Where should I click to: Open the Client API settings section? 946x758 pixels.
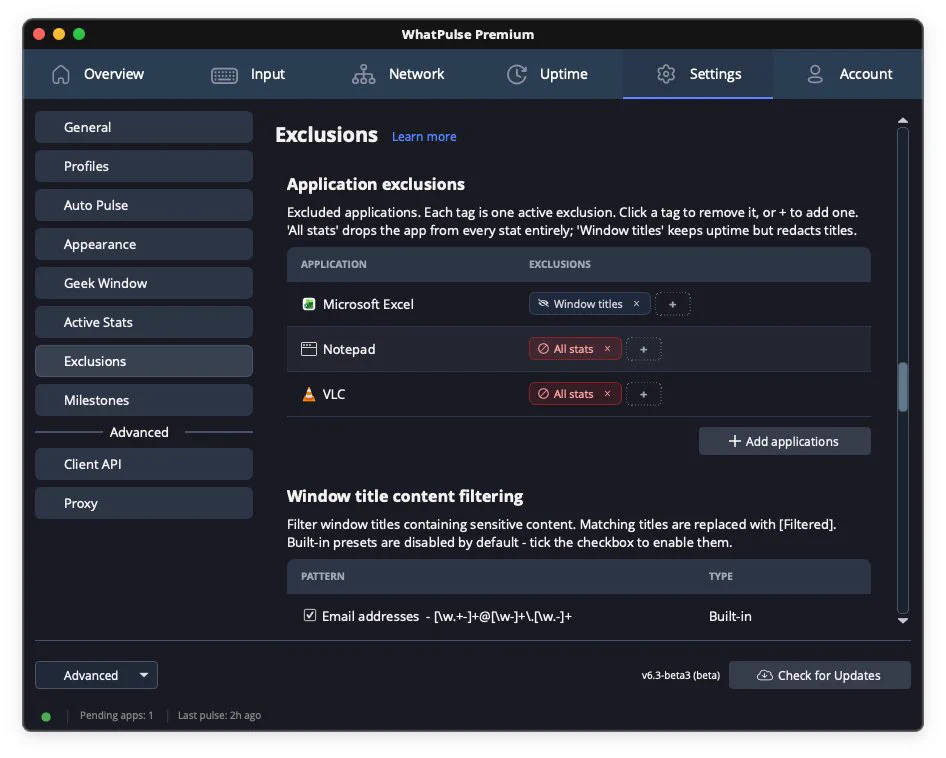[144, 464]
